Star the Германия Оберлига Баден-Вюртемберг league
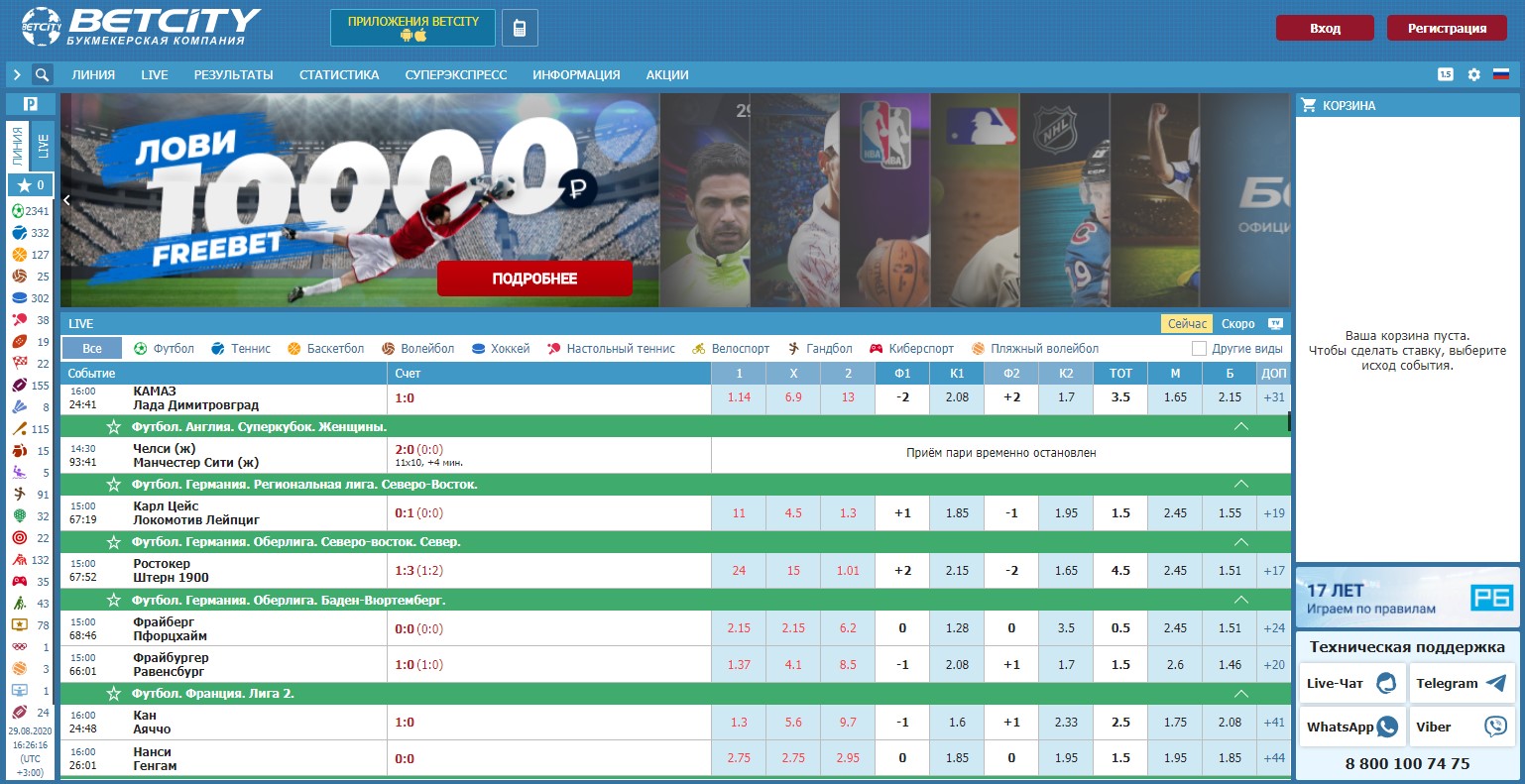Image resolution: width=1525 pixels, height=784 pixels. (113, 600)
